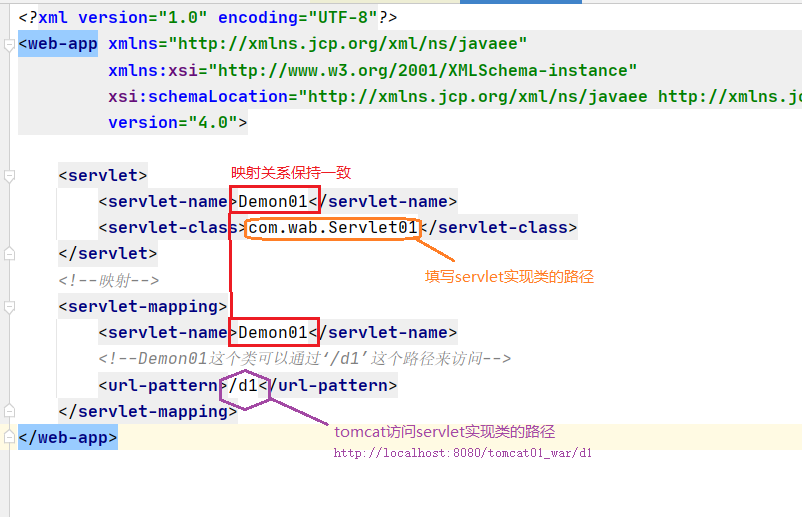Collapse the closing servlet-mapping fold marker
This screenshot has height=517, width=802.
coord(9,411)
